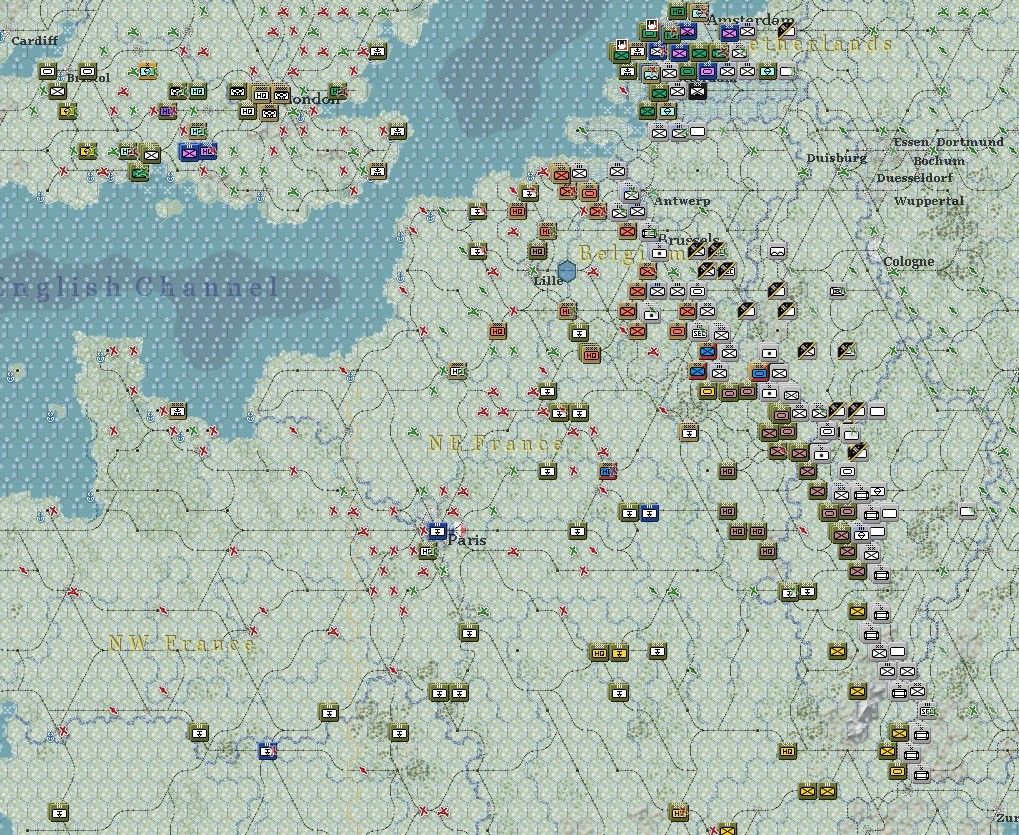Image resolution: width=1019 pixels, height=835 pixels.
Task: Click the Brussels city label
Action: [x=689, y=240]
